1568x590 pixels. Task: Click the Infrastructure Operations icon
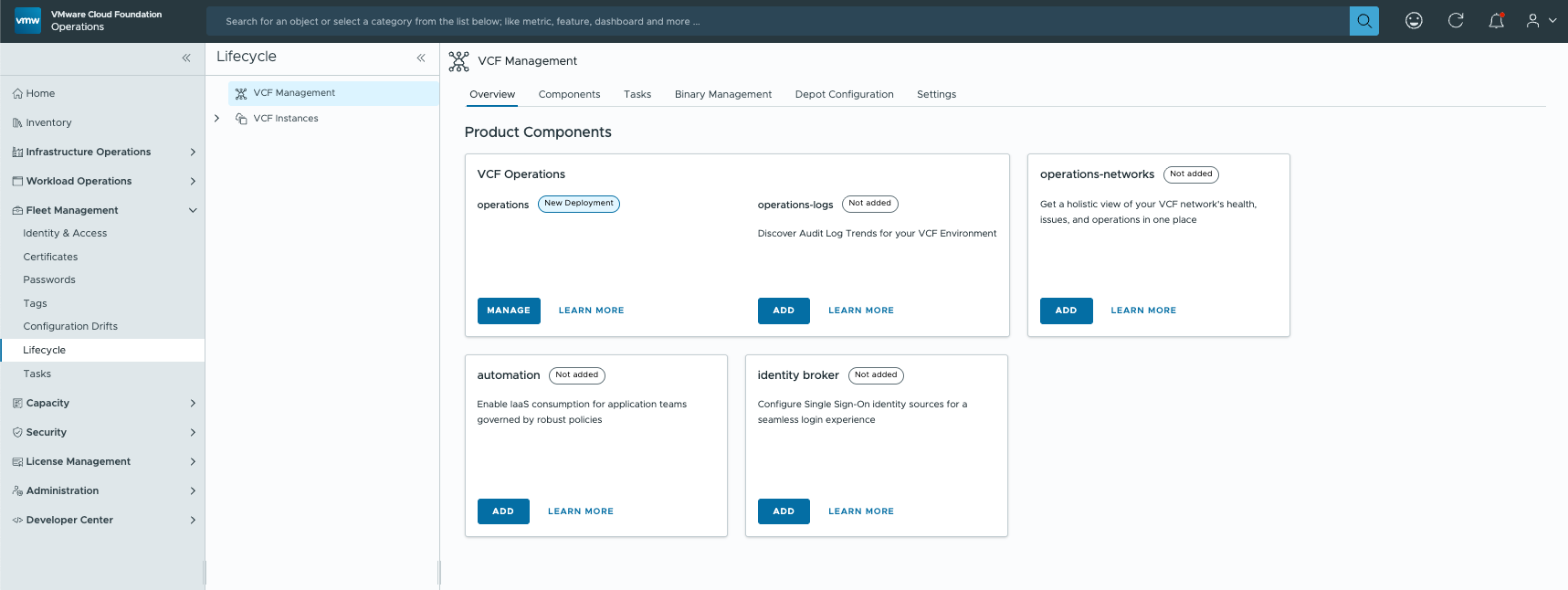(17, 152)
